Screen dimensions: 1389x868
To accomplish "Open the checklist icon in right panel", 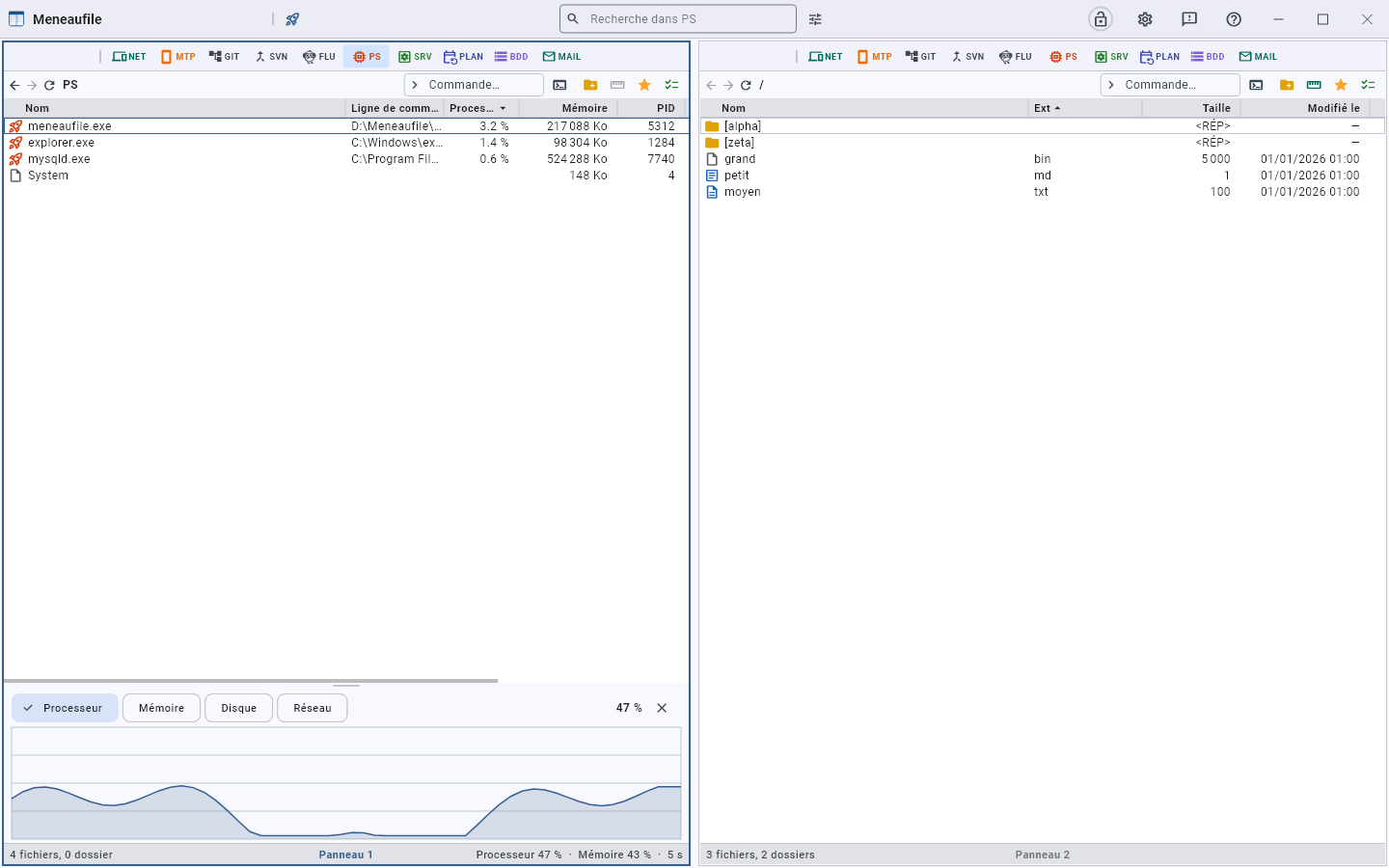I will coord(1368,85).
